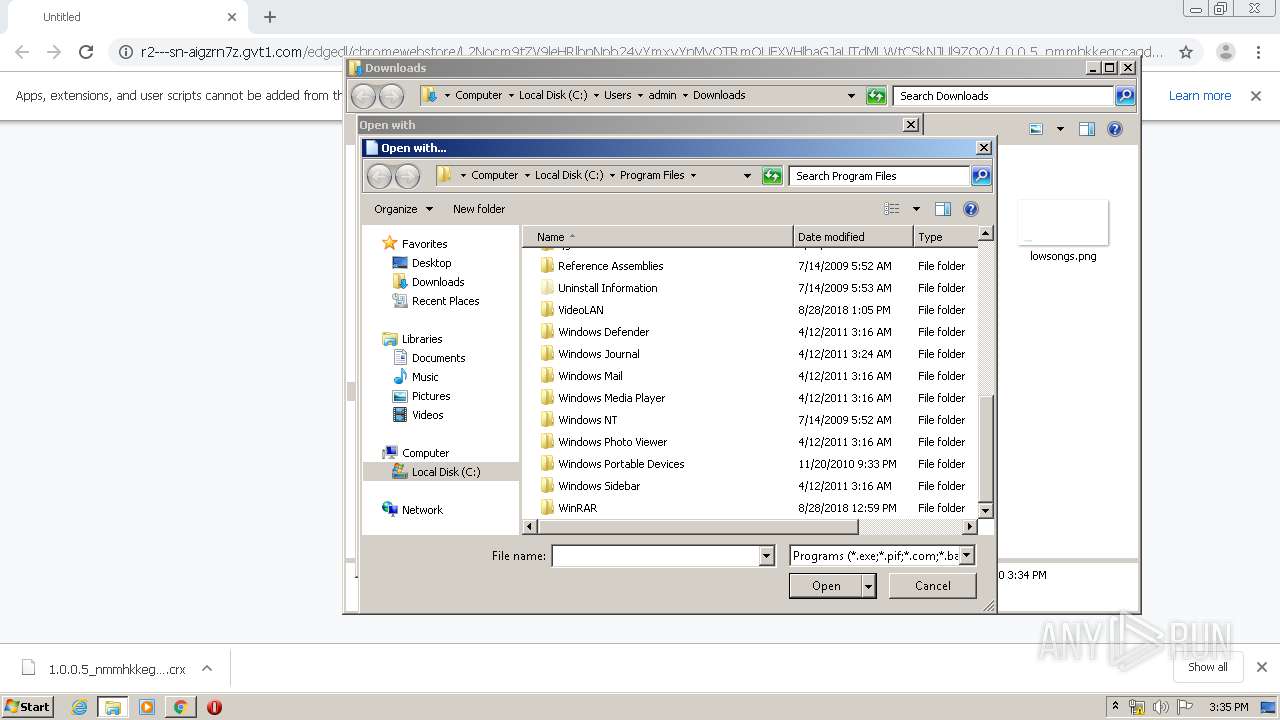Open the File Explorer taskbar icon
1280x720 pixels.
[113, 707]
